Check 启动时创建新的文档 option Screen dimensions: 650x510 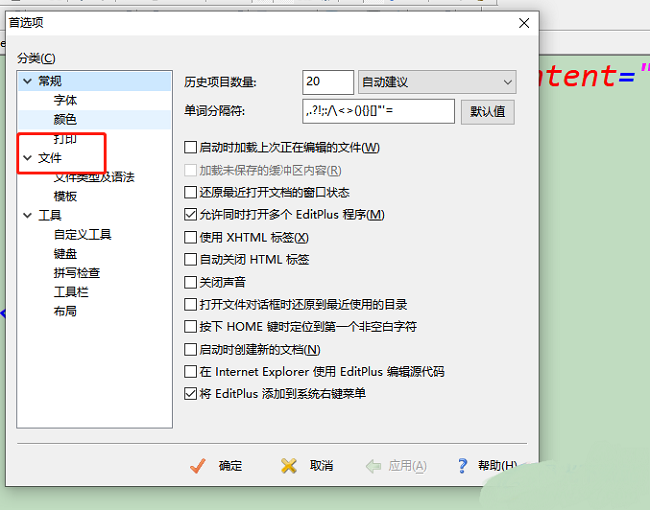click(x=190, y=349)
